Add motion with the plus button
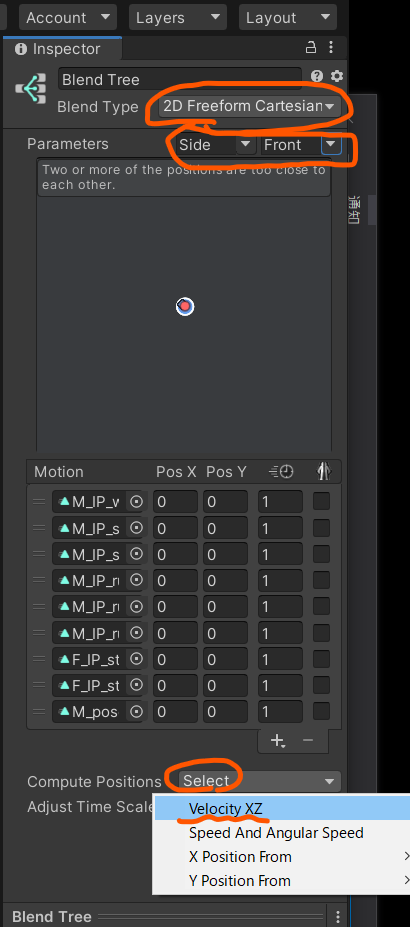This screenshot has height=927, width=410. click(x=277, y=740)
